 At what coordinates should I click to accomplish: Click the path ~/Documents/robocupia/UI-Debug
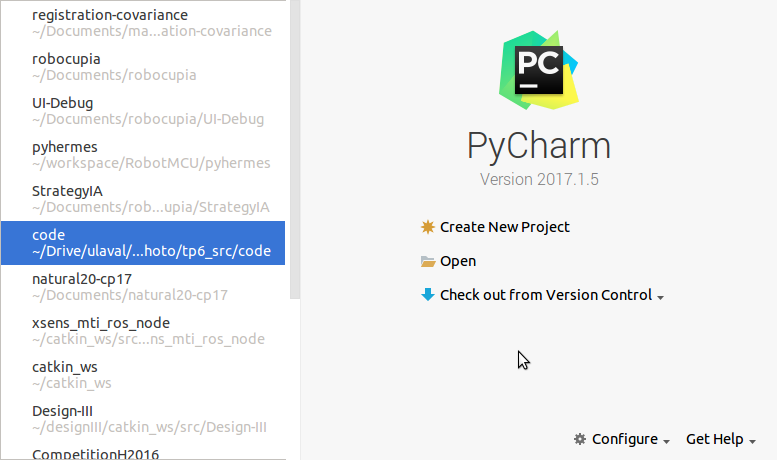pyautogui.click(x=148, y=119)
